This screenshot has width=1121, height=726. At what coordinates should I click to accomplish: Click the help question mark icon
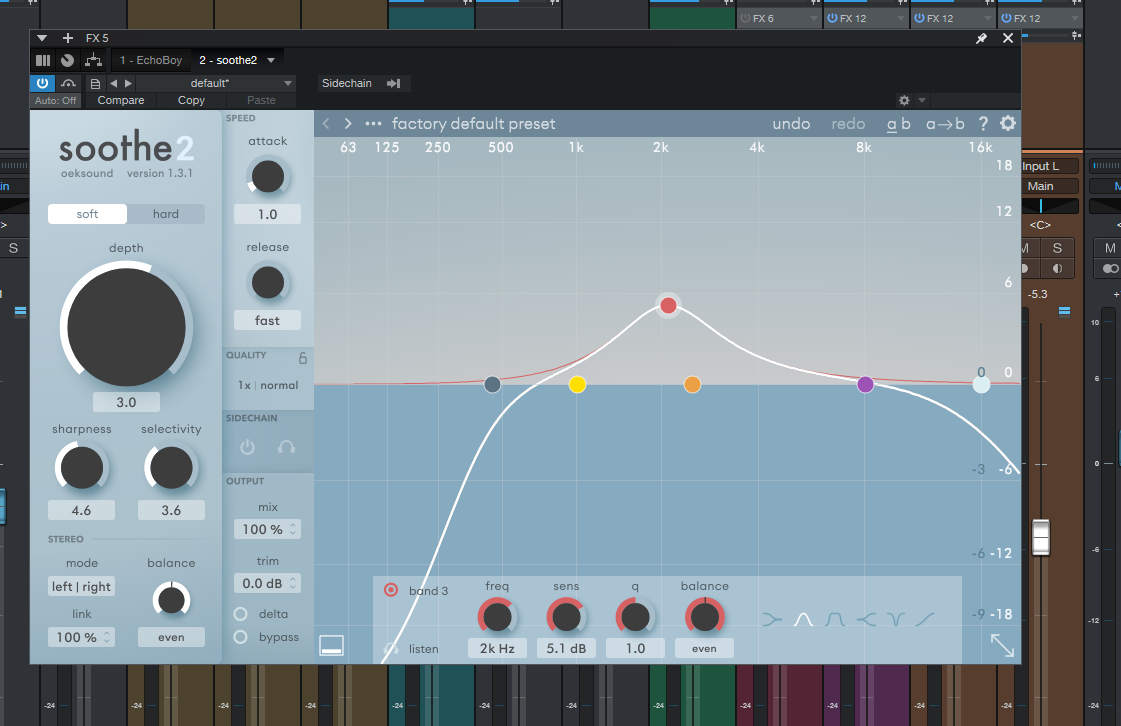click(x=983, y=124)
